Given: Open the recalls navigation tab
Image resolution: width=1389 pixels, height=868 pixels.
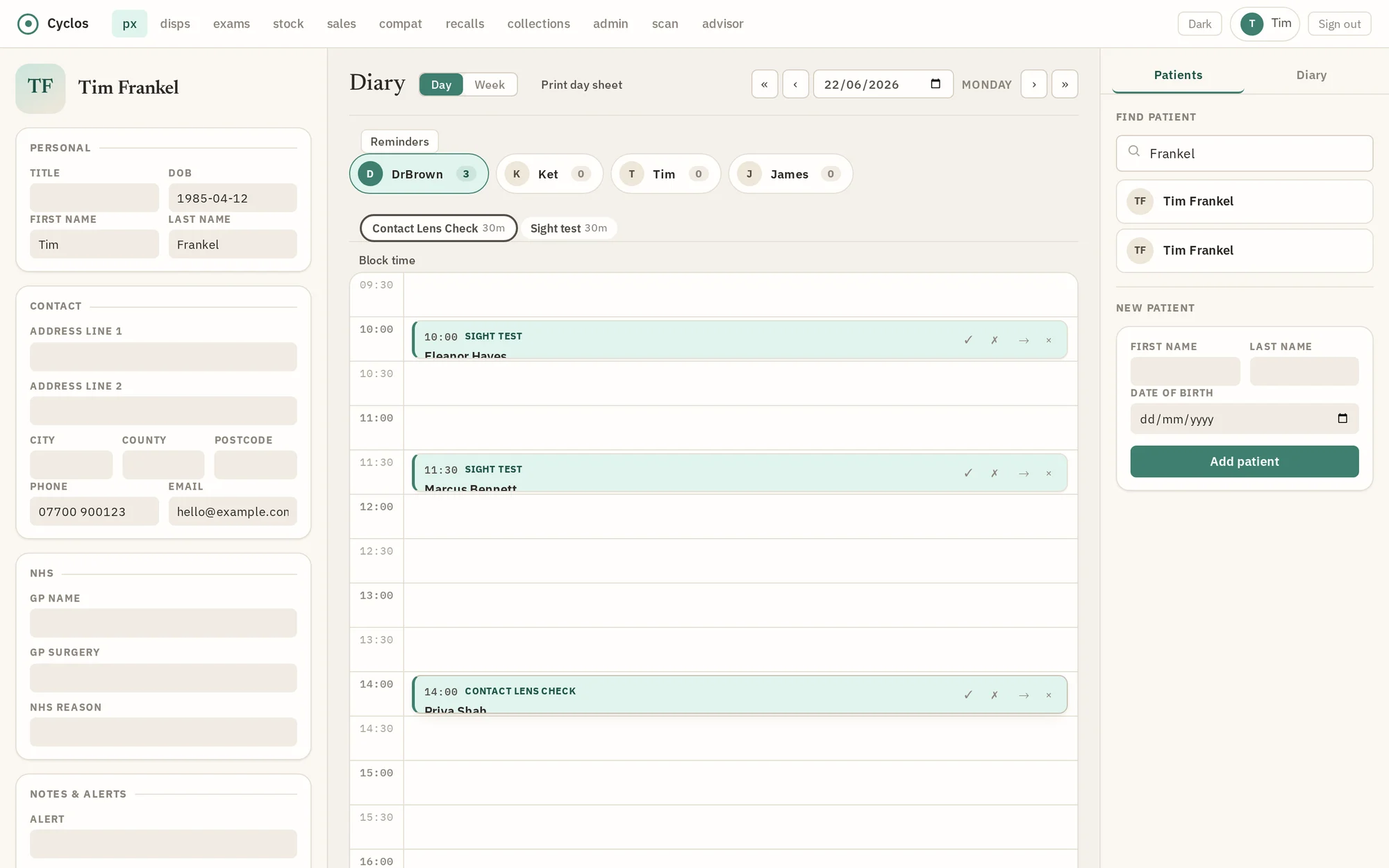Looking at the screenshot, I should (x=465, y=24).
